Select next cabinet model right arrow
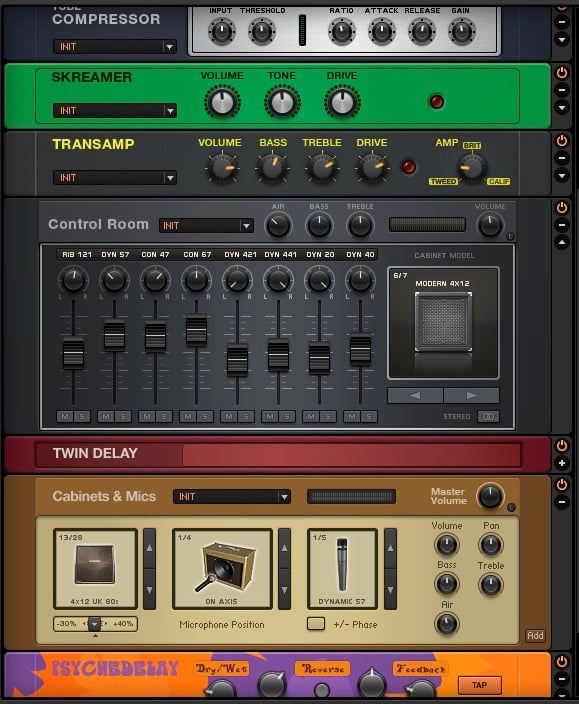This screenshot has width=579, height=704. 471,396
